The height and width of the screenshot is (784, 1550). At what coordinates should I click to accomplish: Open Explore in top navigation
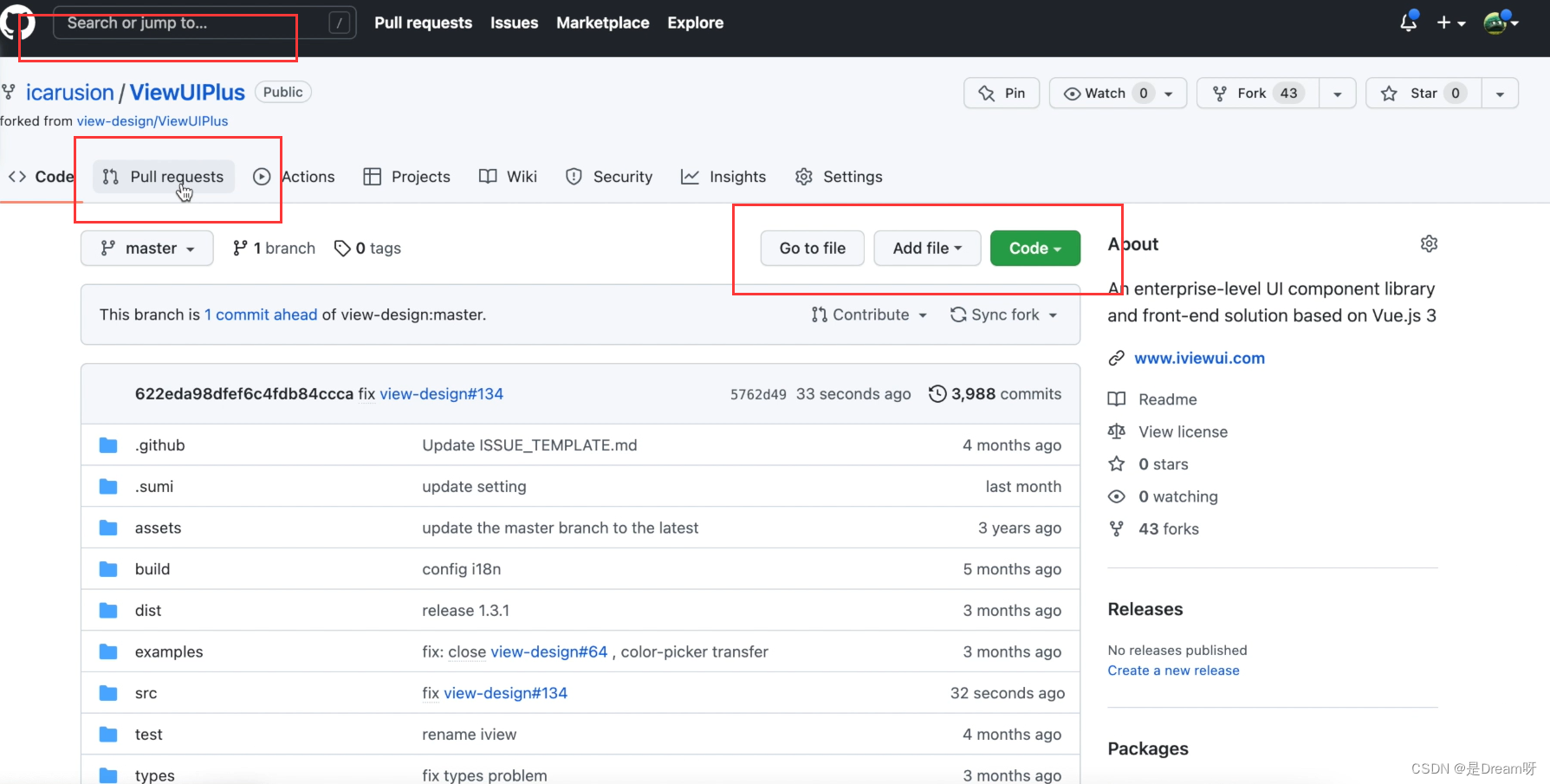pos(695,23)
